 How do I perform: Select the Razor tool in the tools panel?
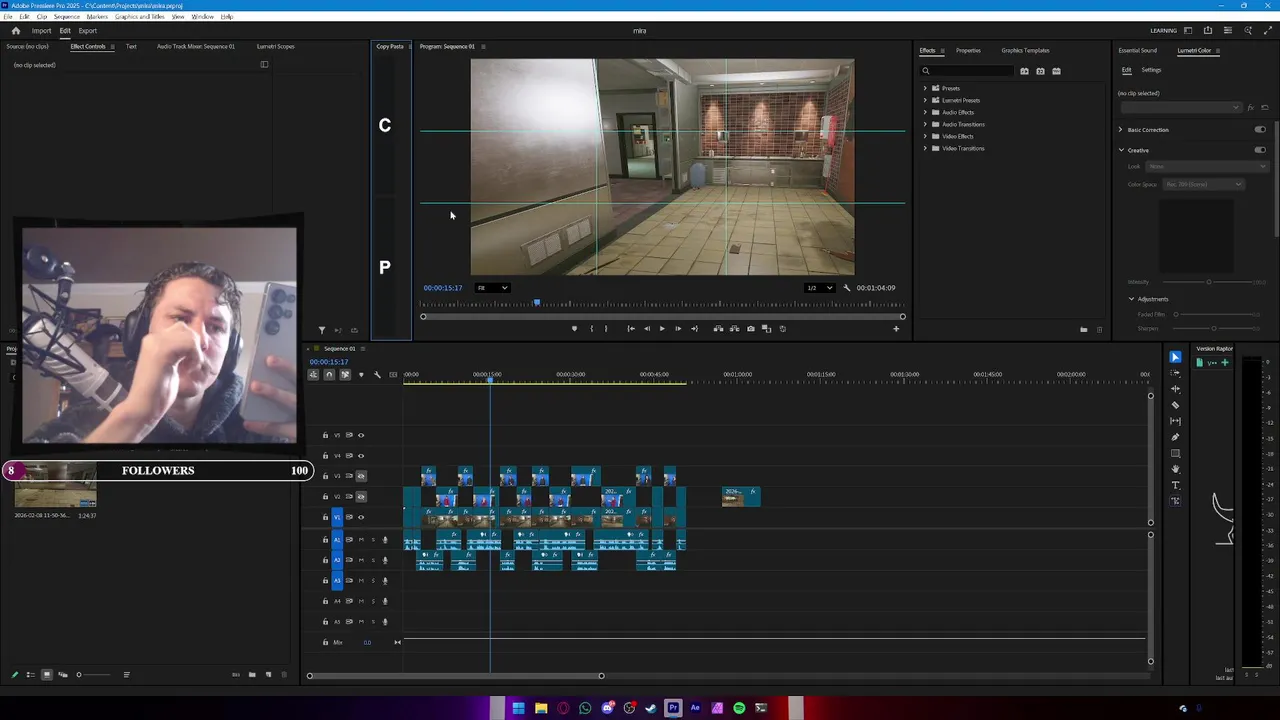[x=1175, y=405]
